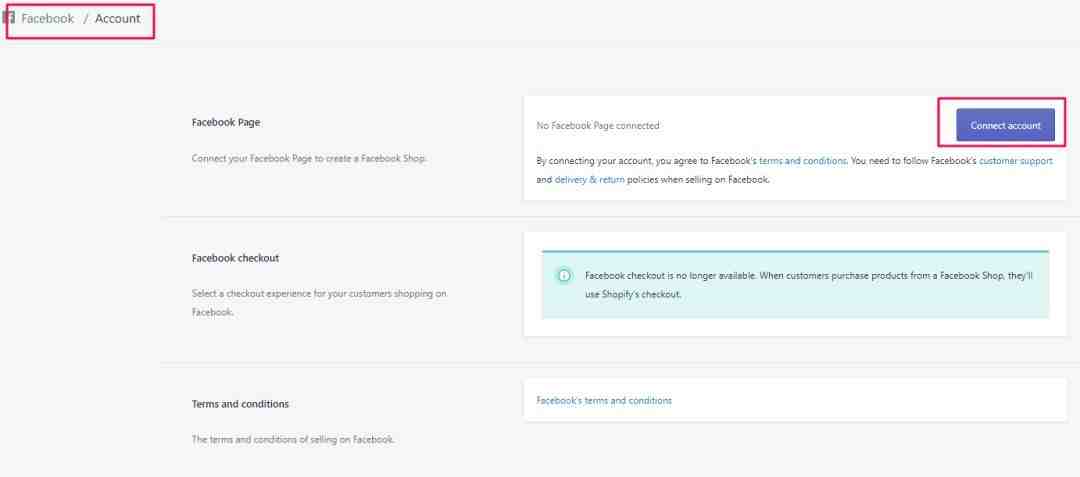1080x477 pixels.
Task: Click the info icon in checkout banner
Action: (x=564, y=276)
